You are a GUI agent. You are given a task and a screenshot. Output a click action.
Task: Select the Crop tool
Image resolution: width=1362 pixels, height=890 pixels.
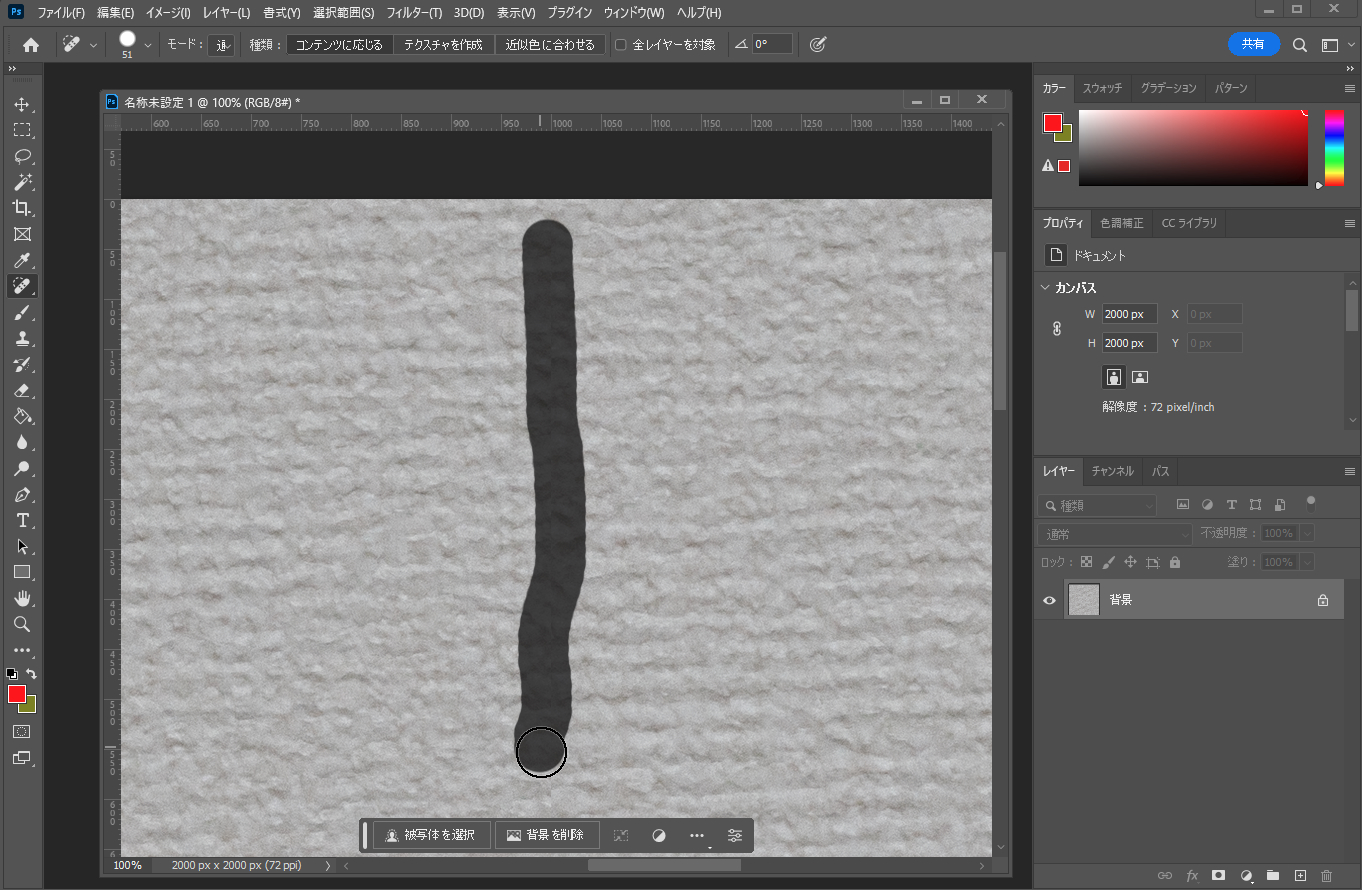tap(22, 208)
